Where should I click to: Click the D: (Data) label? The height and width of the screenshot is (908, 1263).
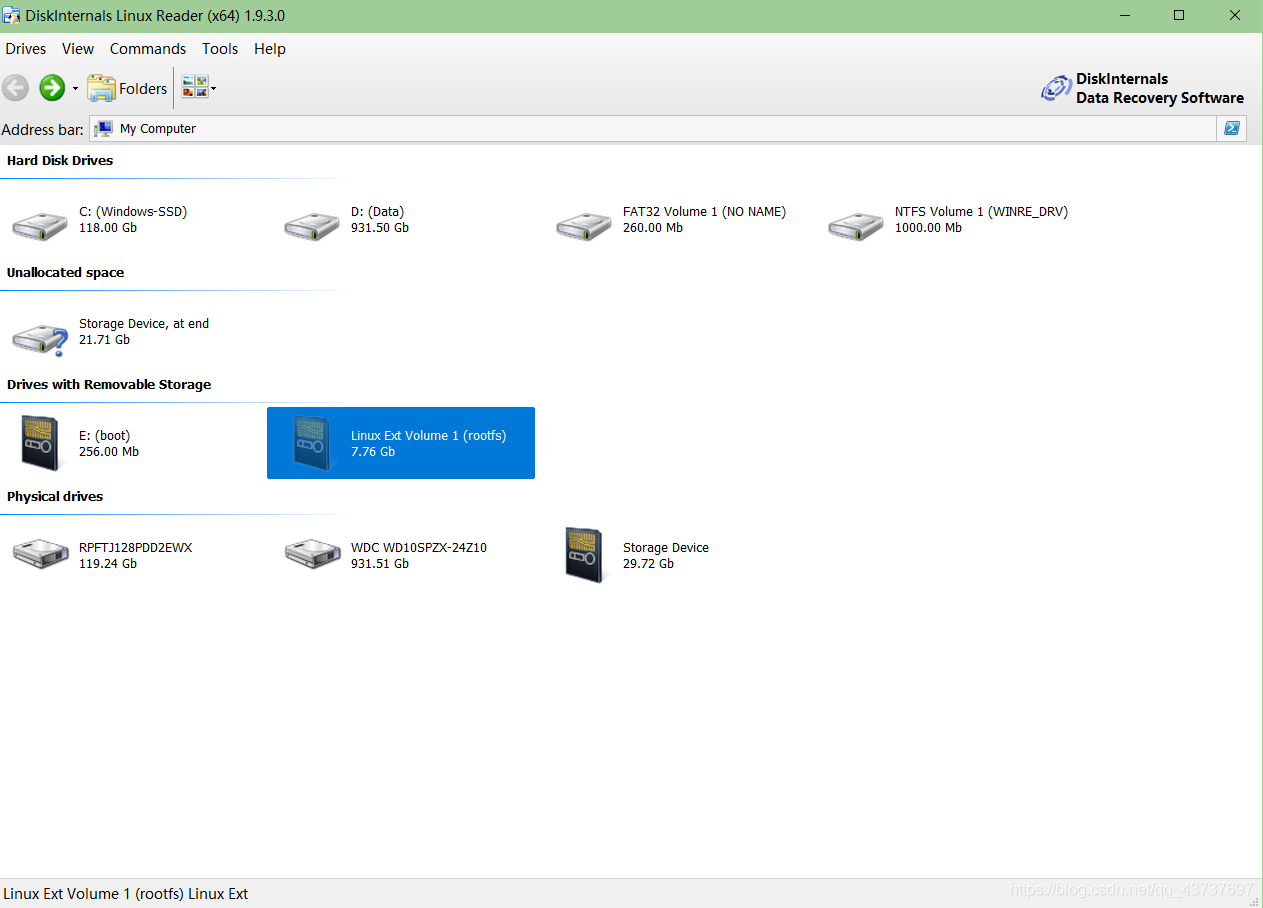point(378,212)
